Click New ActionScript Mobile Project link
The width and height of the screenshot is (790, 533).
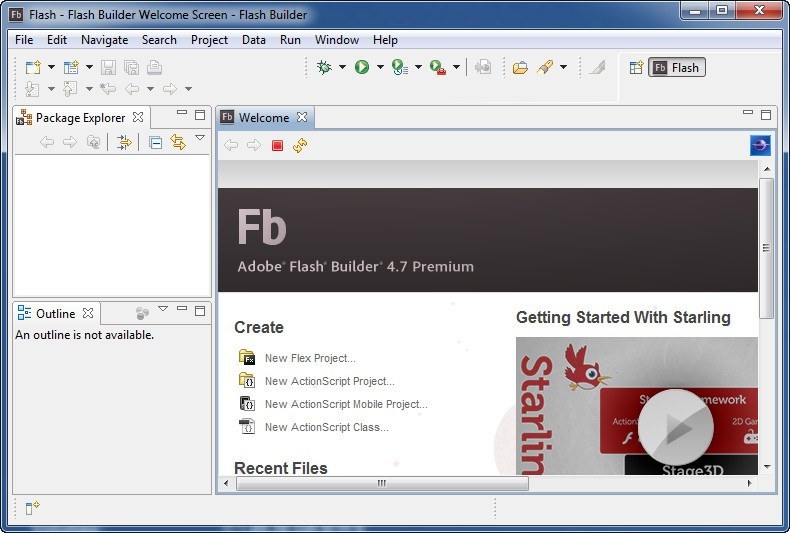pyautogui.click(x=345, y=404)
